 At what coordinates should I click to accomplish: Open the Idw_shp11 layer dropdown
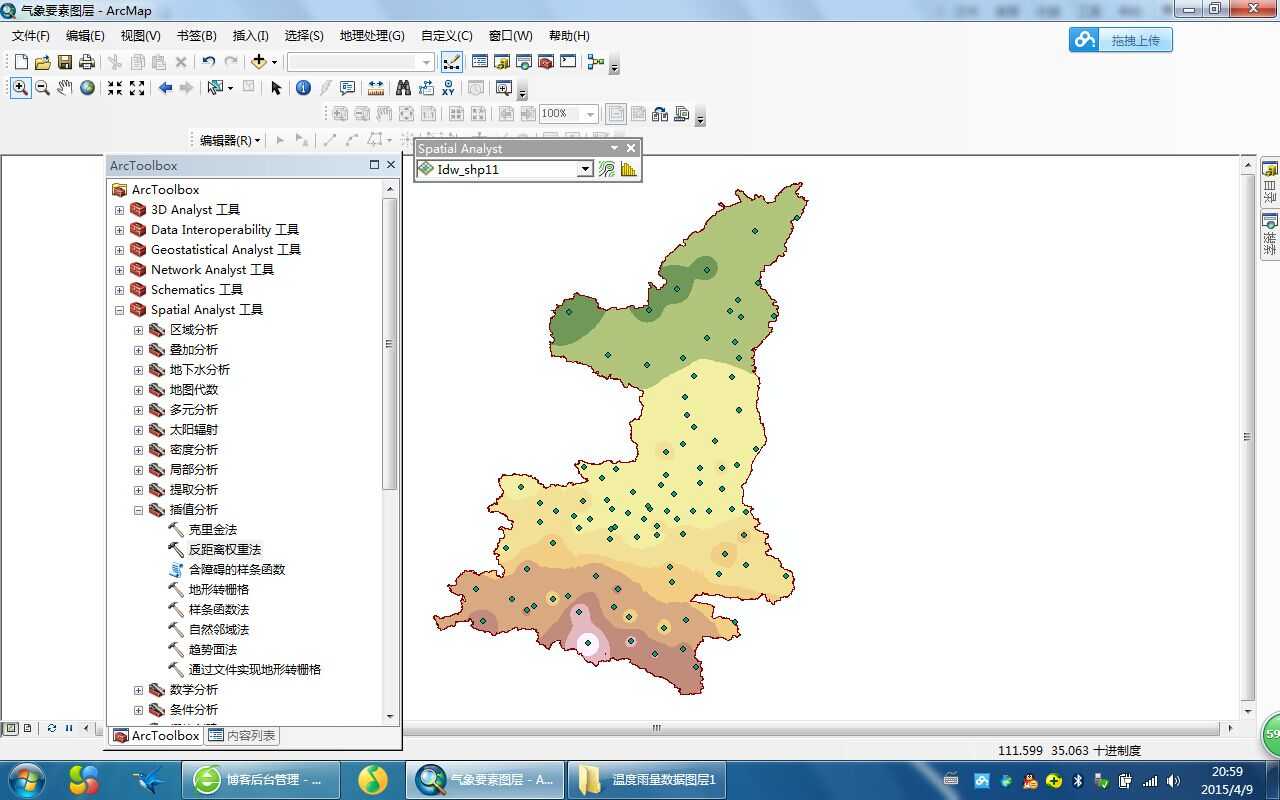(x=585, y=170)
